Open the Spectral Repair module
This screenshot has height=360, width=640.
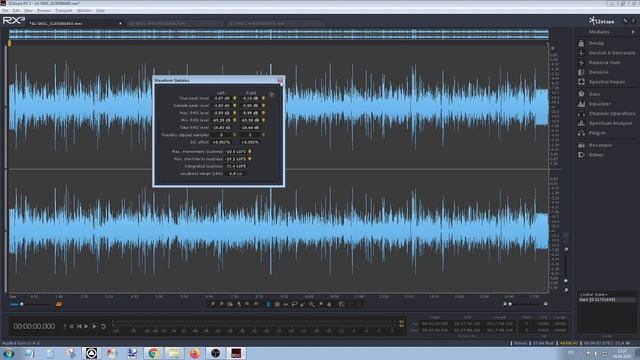point(606,82)
